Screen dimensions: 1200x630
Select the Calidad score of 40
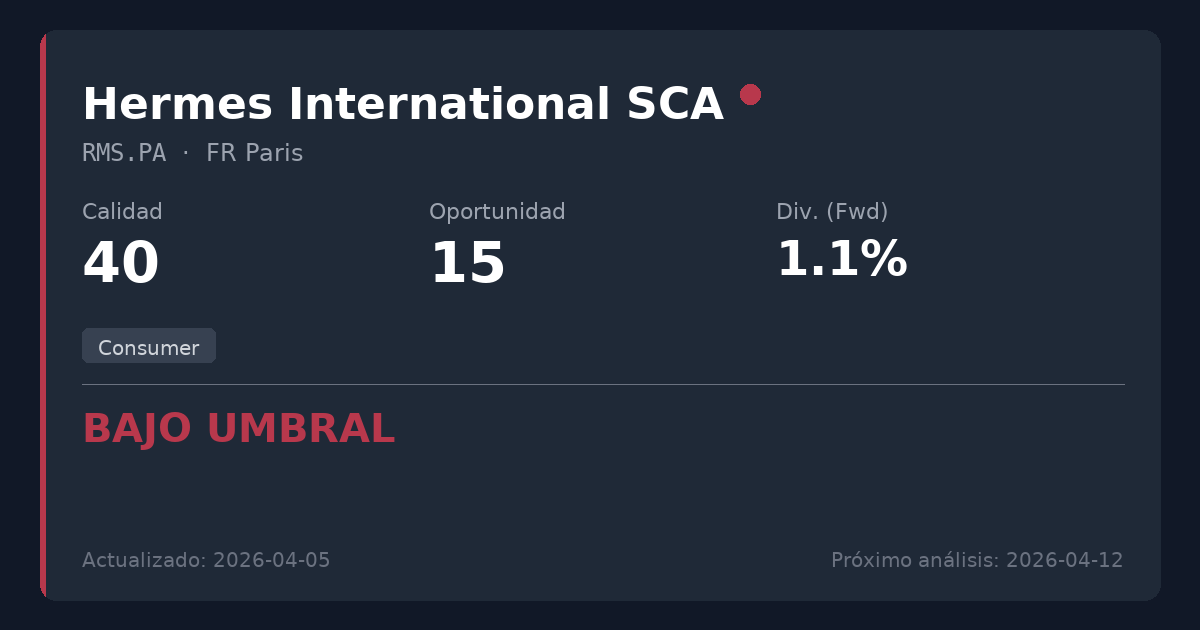click(121, 264)
